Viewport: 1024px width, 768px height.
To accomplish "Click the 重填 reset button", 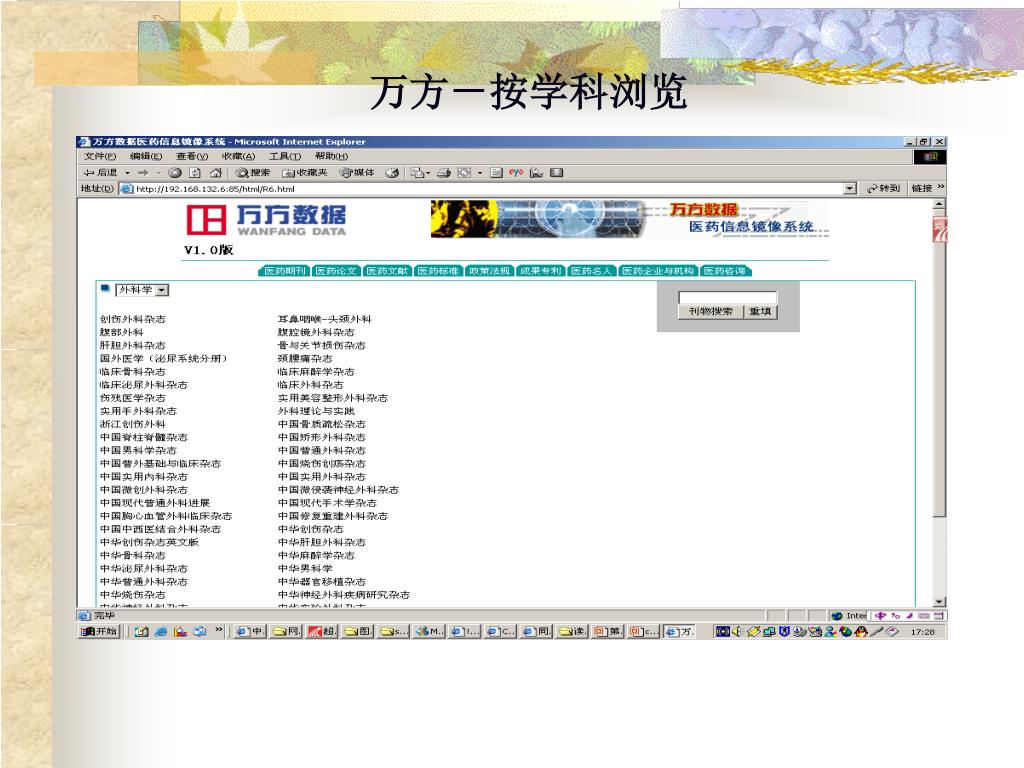I will coord(760,312).
